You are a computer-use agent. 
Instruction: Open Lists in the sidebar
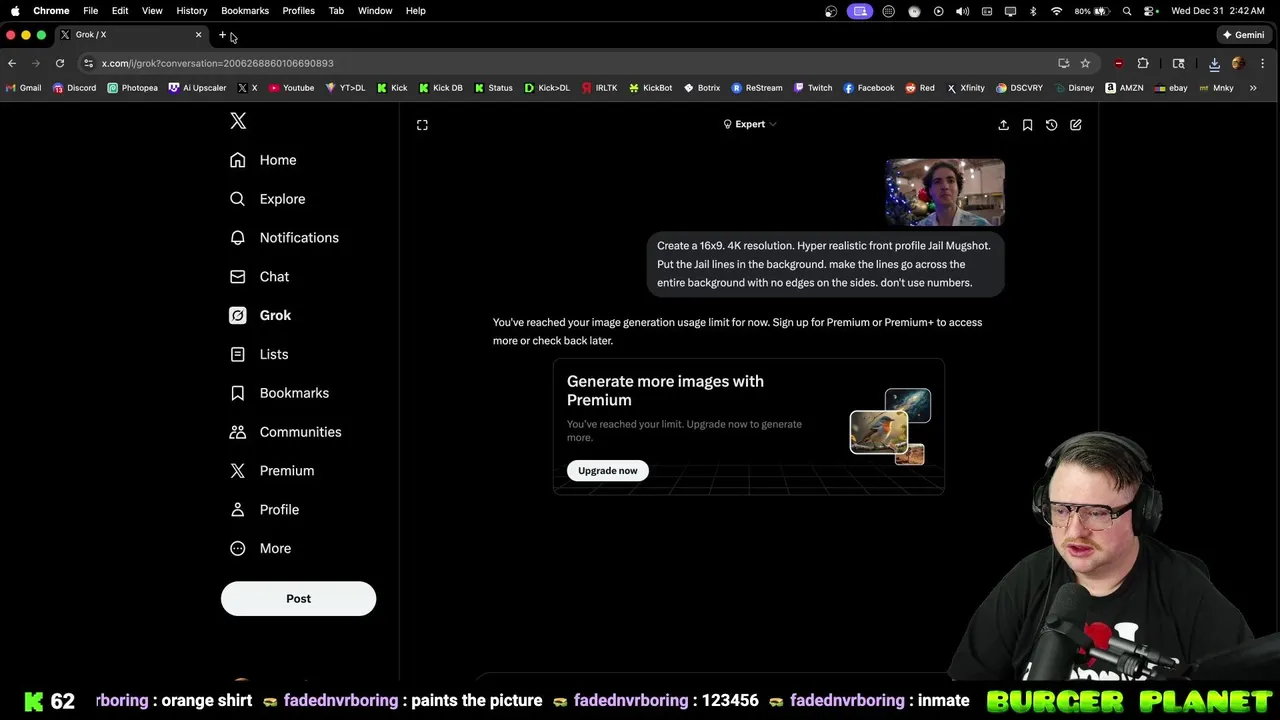[x=259, y=354]
